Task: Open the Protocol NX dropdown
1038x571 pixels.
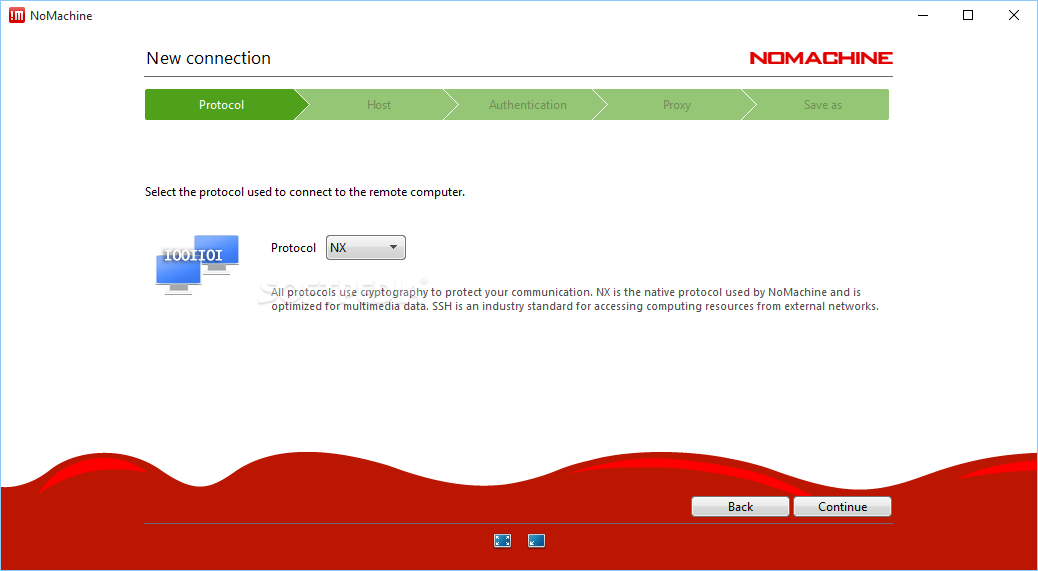Action: 365,247
